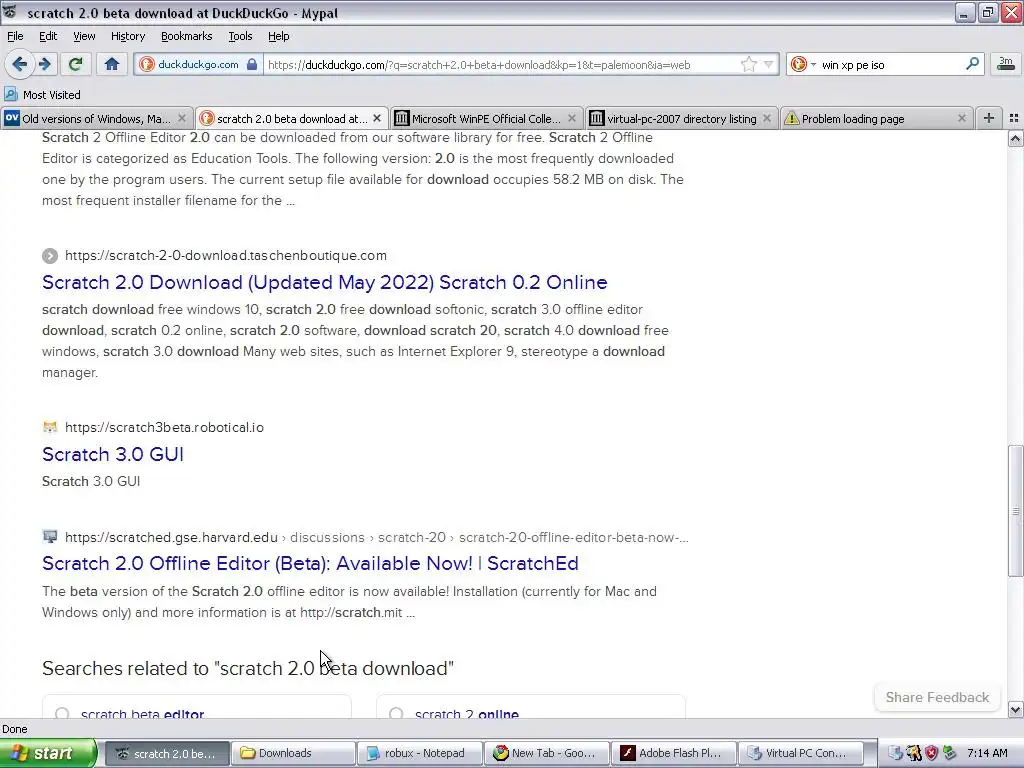Switch to Adobe Flash Player in taskbar
Image resolution: width=1024 pixels, height=768 pixels.
point(673,753)
